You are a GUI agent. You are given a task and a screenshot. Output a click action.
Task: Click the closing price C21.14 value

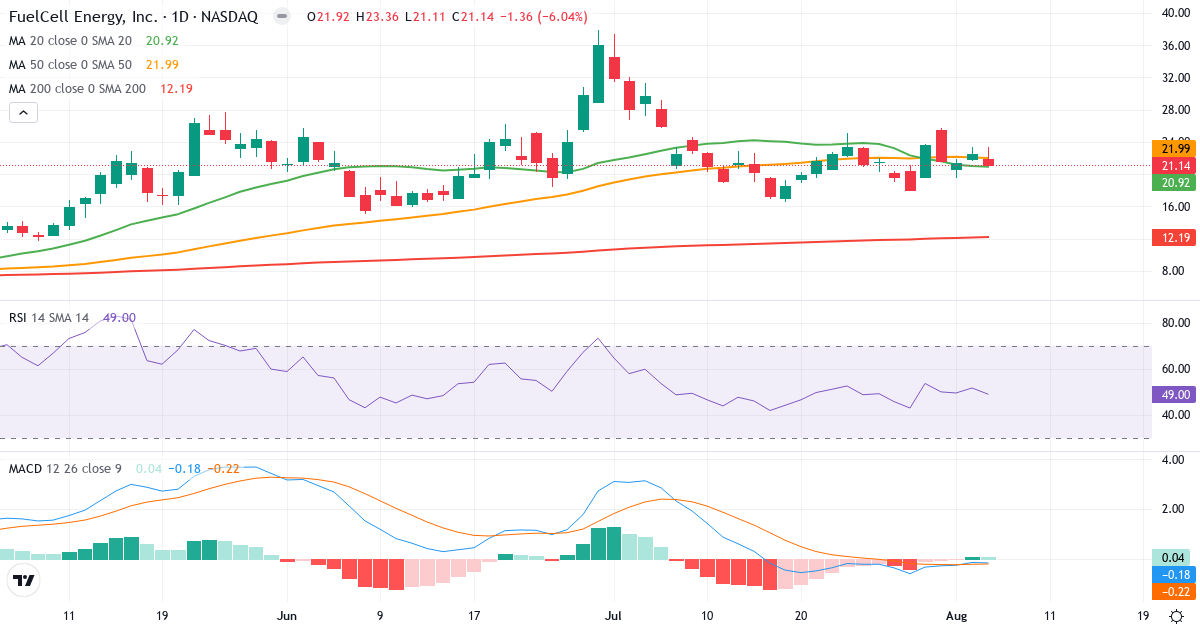(x=474, y=17)
